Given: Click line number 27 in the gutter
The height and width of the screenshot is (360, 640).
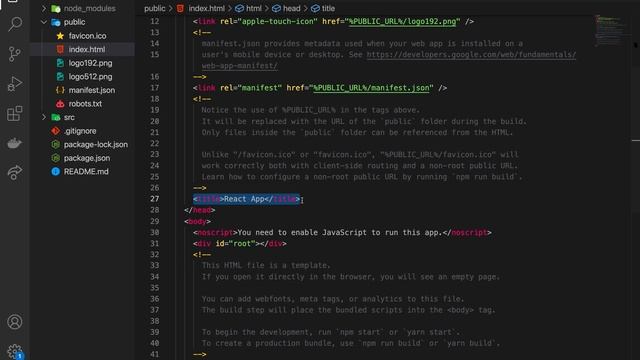Looking at the screenshot, I should [154, 199].
